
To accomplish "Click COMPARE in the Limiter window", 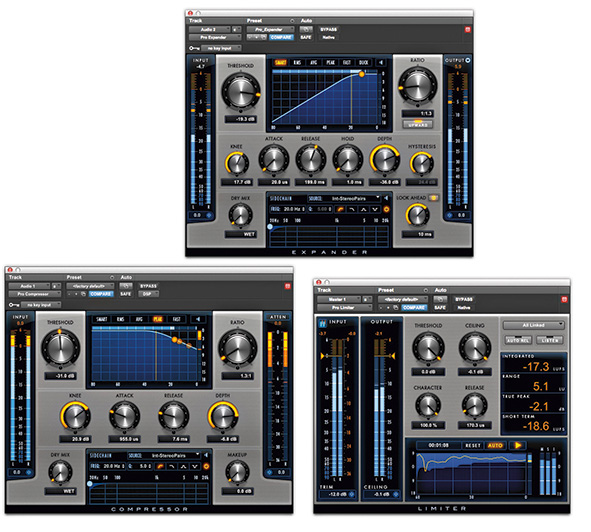I will point(414,308).
